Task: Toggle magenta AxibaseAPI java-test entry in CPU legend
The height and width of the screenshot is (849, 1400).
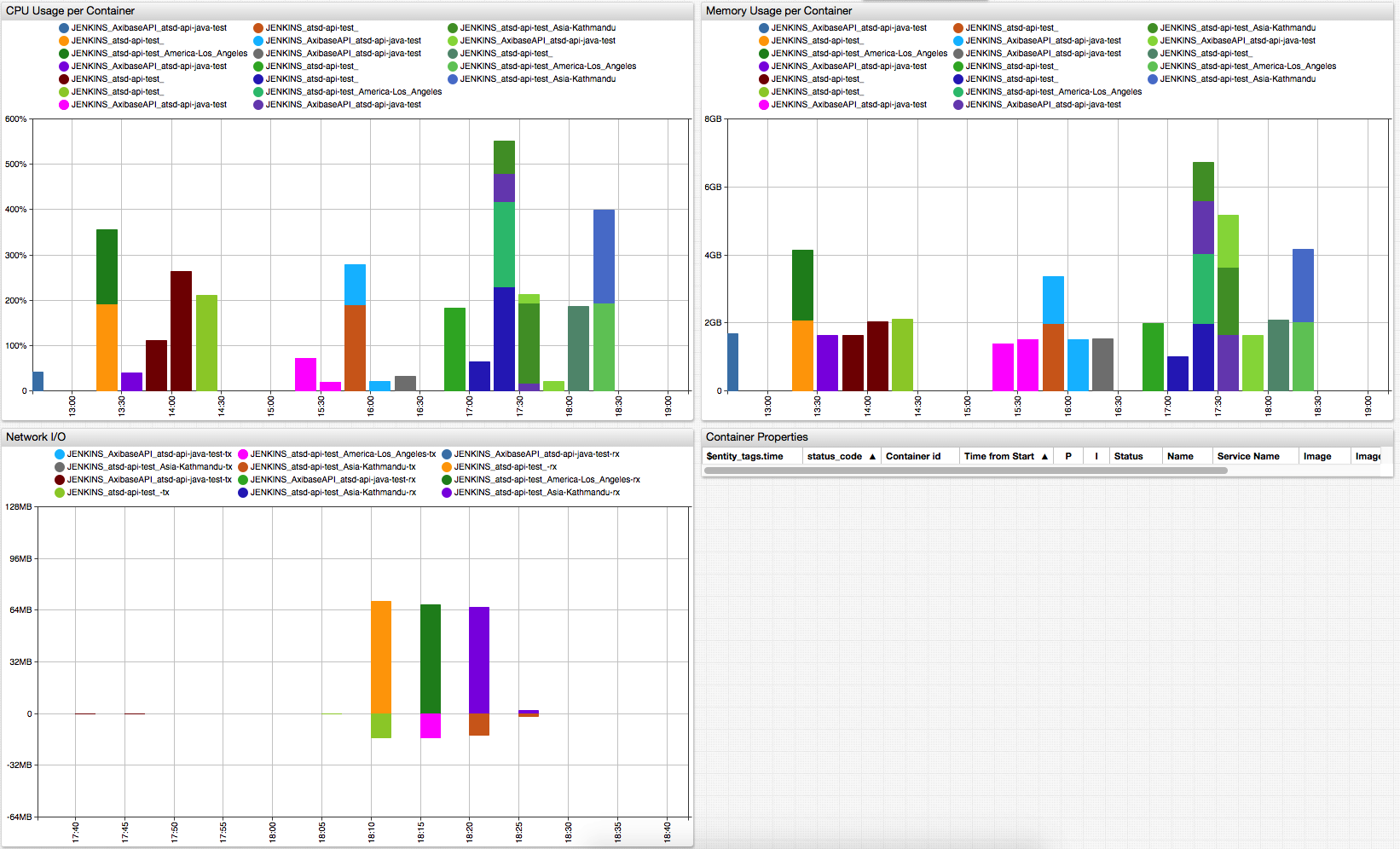Action: click(x=142, y=105)
